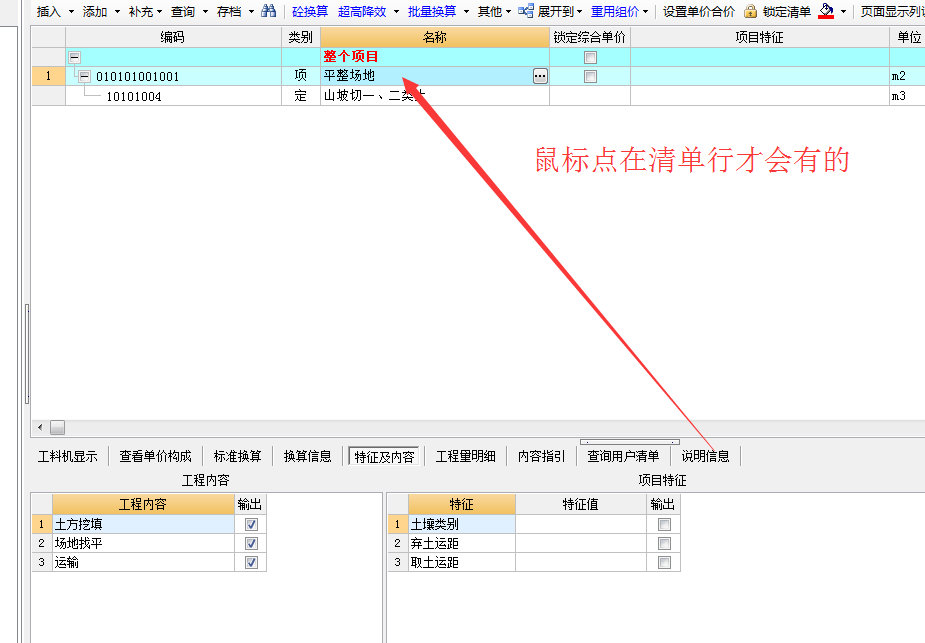Screen dimensions: 925x643
Task: Collapse the 整个项目 tree node
Action: [74, 57]
